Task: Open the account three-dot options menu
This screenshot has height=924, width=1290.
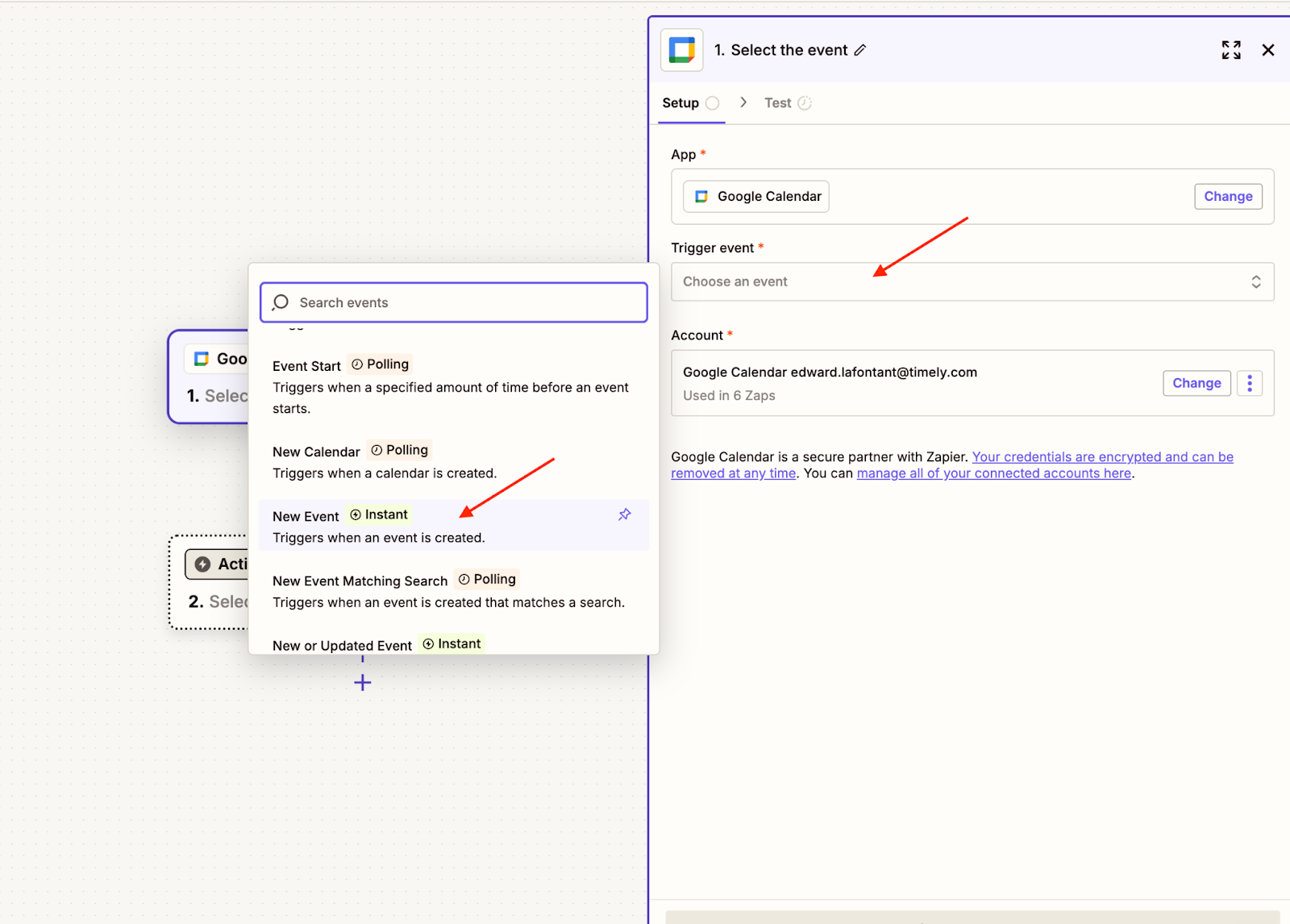Action: coord(1249,383)
